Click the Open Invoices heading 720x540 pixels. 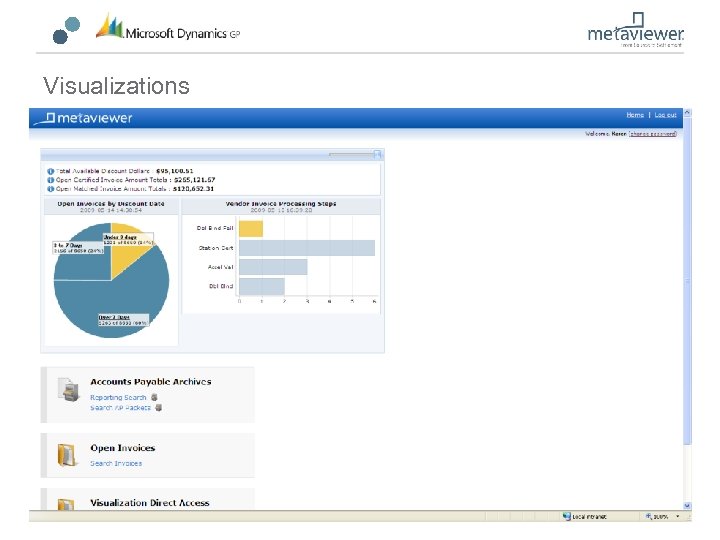click(123, 448)
